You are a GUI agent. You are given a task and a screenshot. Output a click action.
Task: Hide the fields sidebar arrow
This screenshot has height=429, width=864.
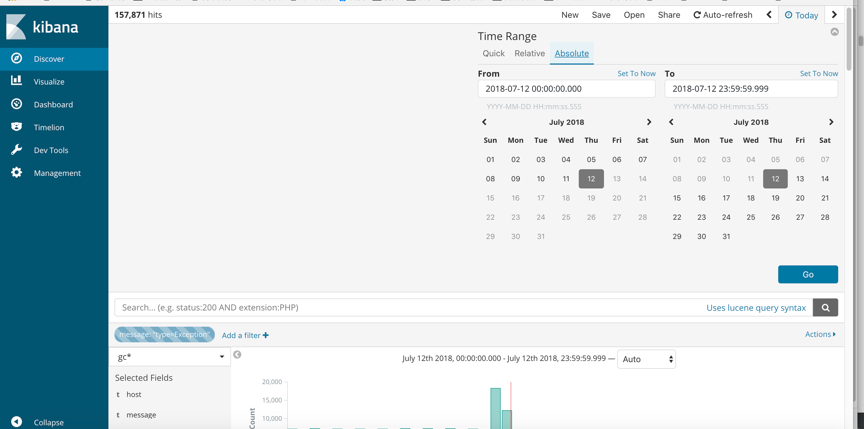(237, 355)
